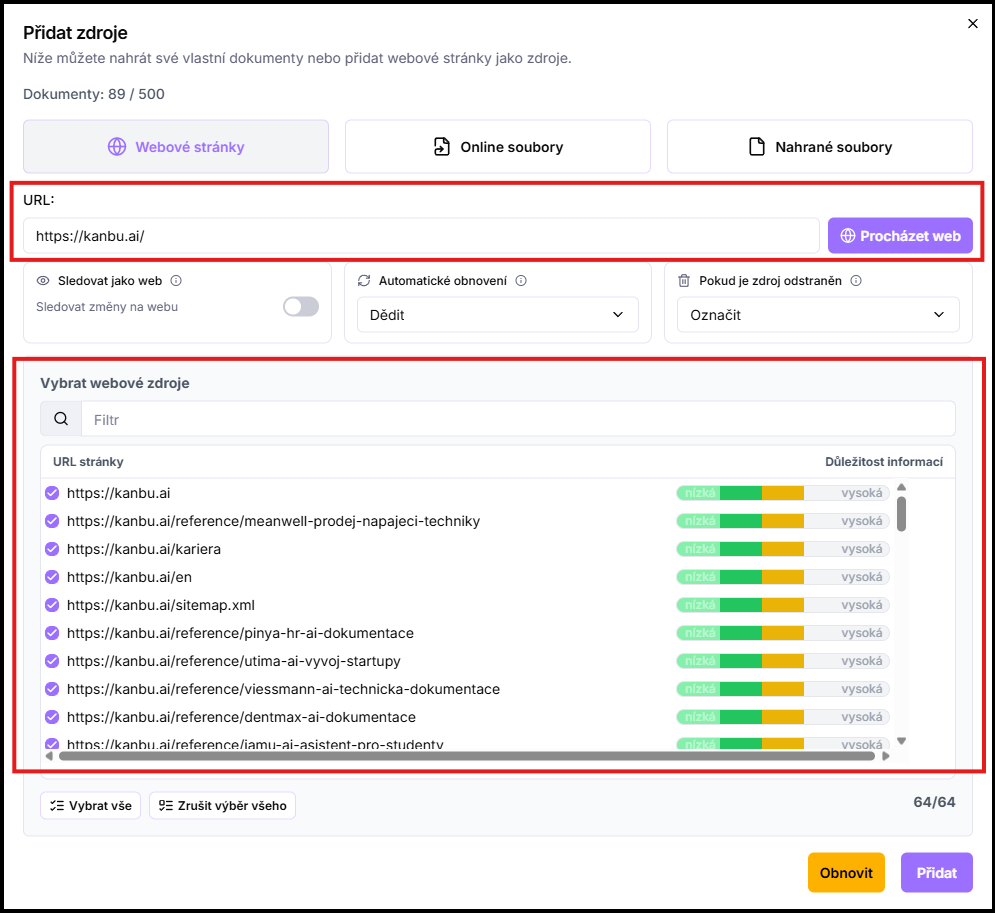The image size is (995, 913).
Task: Click the Filtr search field
Action: [518, 419]
